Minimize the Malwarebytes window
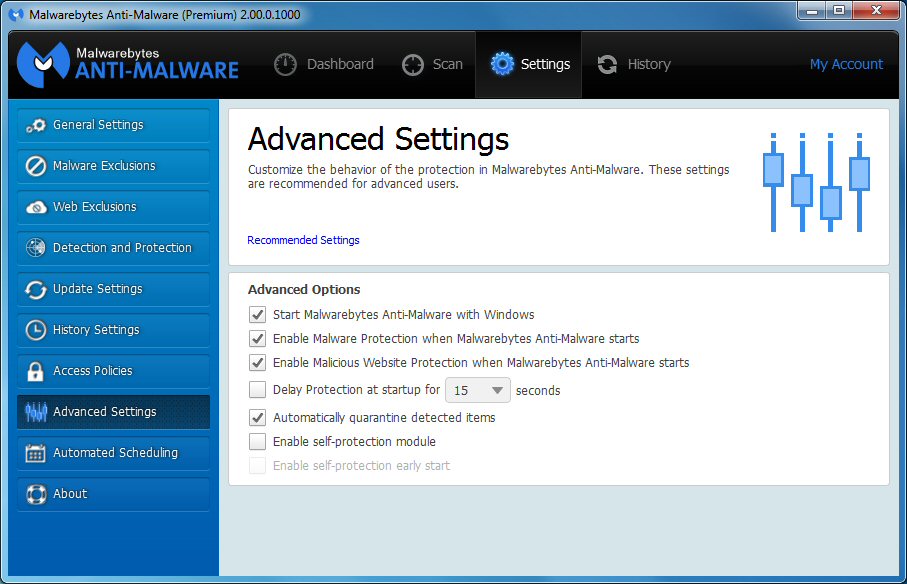Viewport: 907px width, 584px height. (x=812, y=10)
